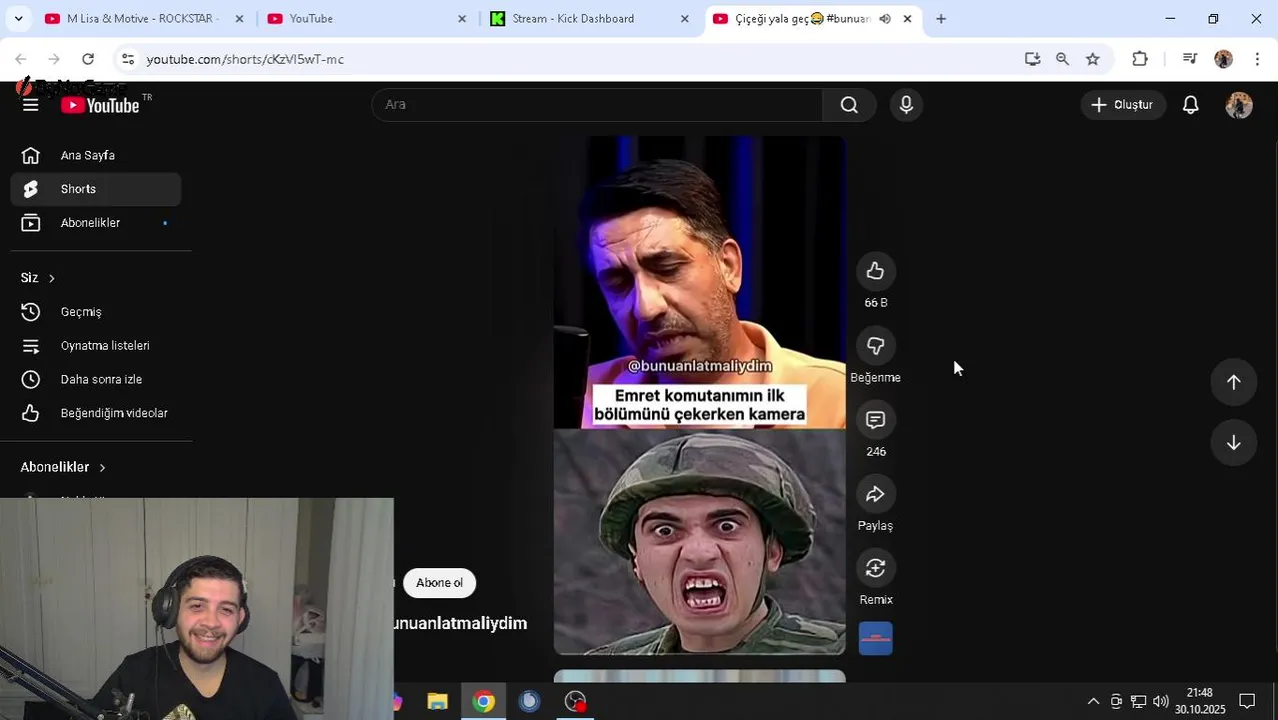
Task: Open the YouTube account avatar menu
Action: 1238,105
